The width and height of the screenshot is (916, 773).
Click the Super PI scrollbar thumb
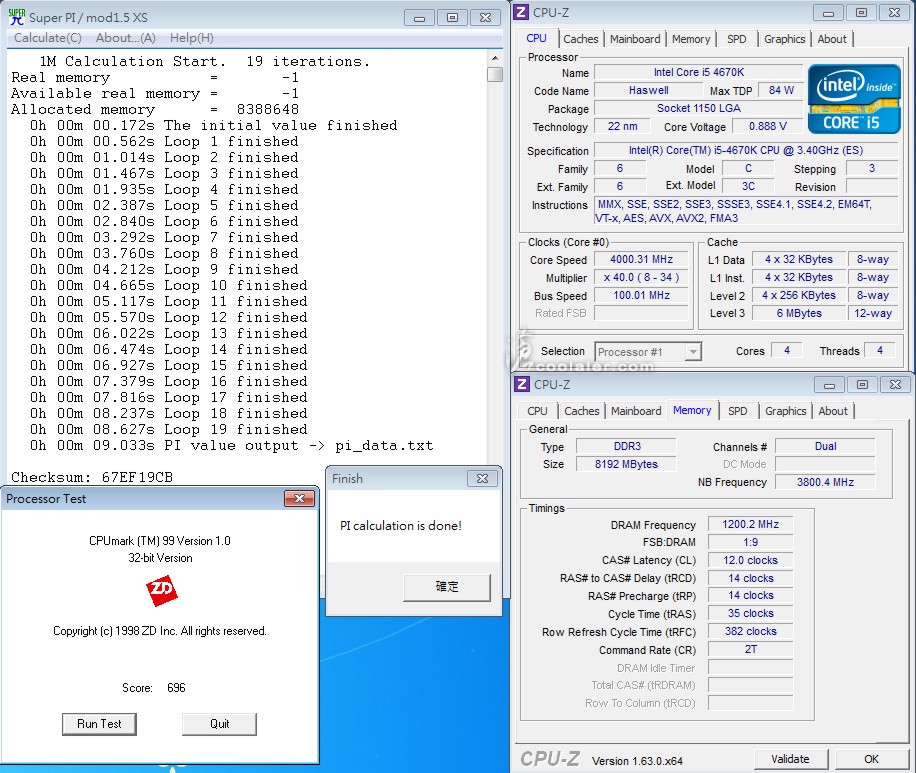pyautogui.click(x=495, y=74)
